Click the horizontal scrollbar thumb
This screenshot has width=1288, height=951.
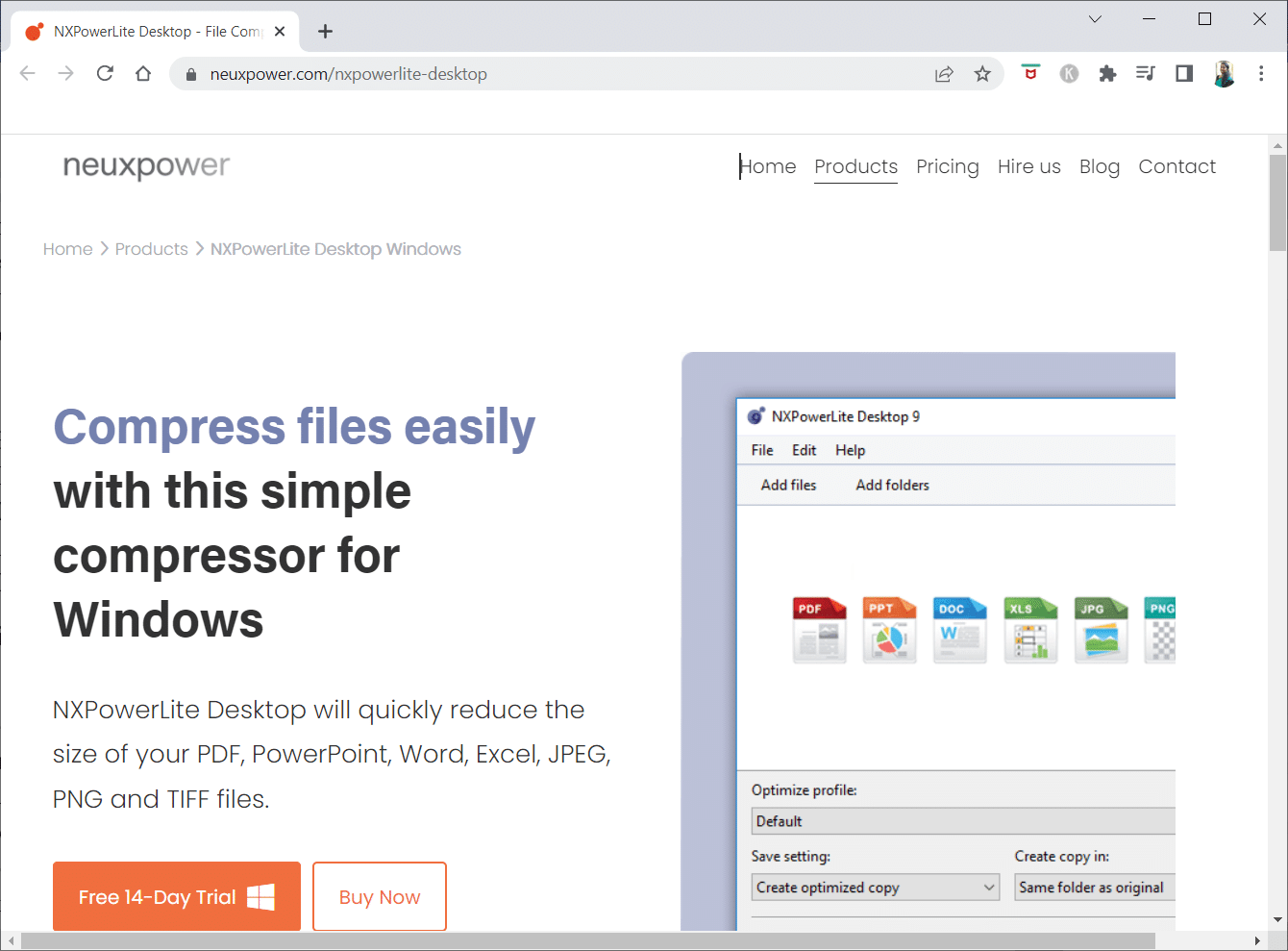point(588,940)
